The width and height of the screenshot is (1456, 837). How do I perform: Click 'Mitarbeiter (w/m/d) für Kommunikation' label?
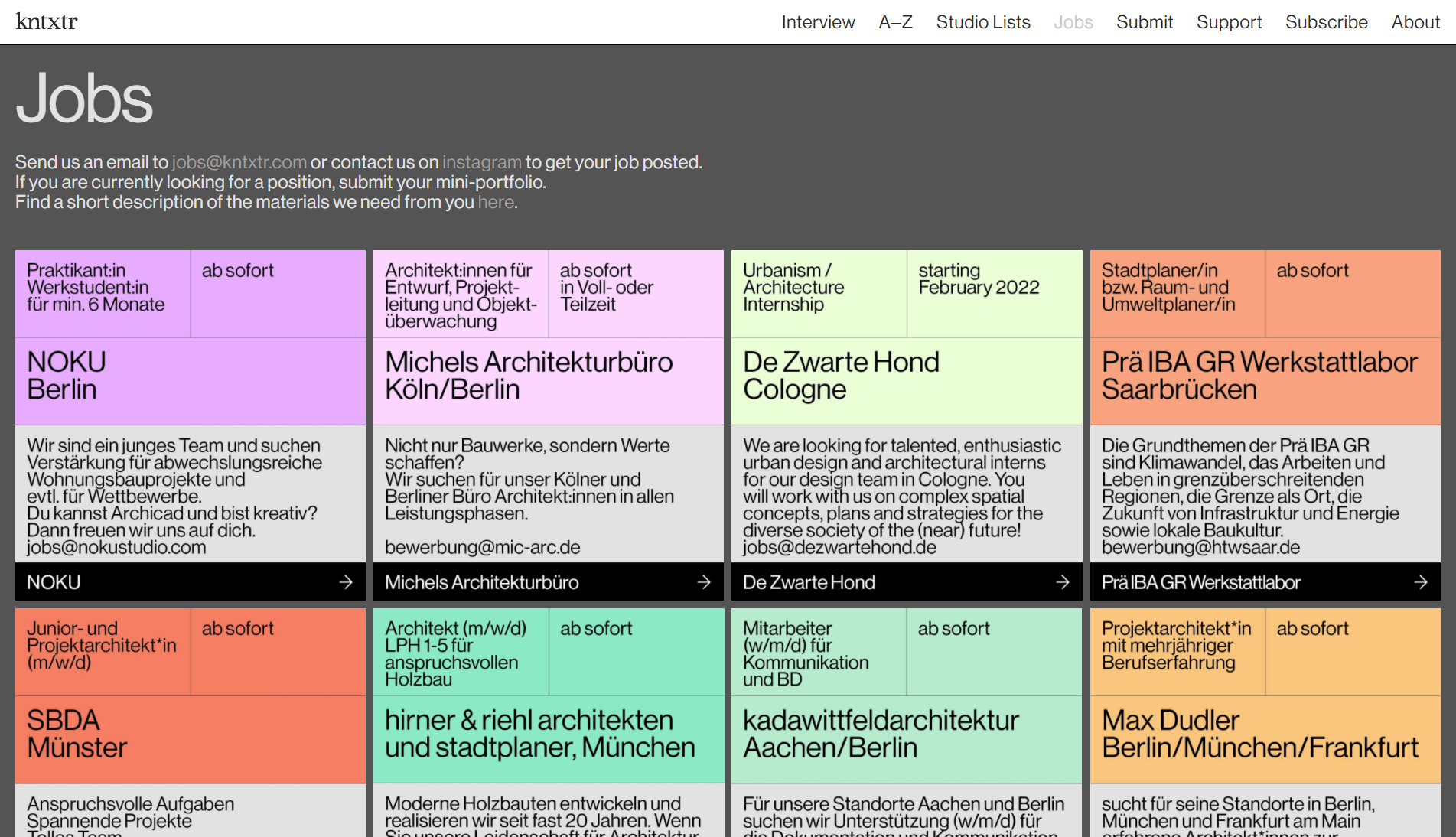tap(806, 654)
